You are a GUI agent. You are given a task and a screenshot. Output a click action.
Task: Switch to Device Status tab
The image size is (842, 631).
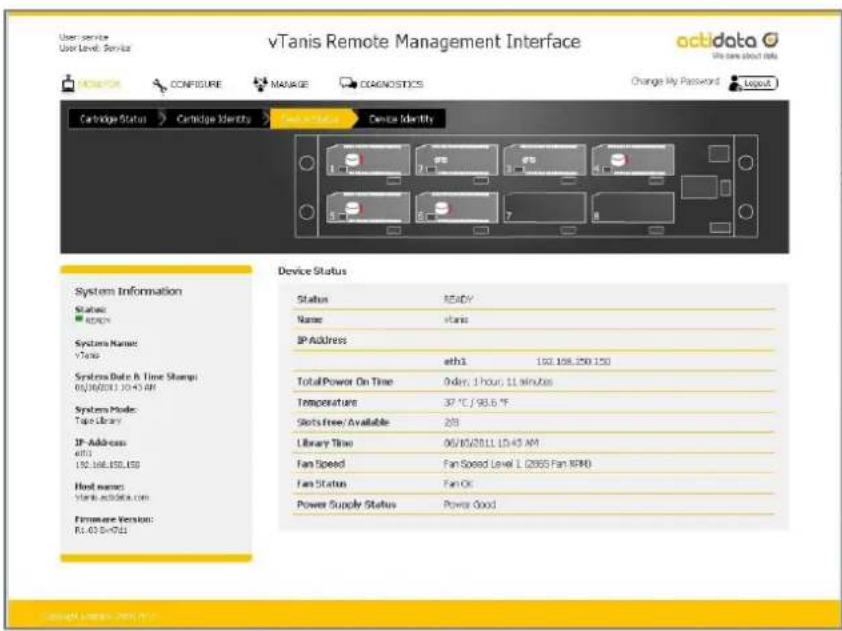[311, 119]
